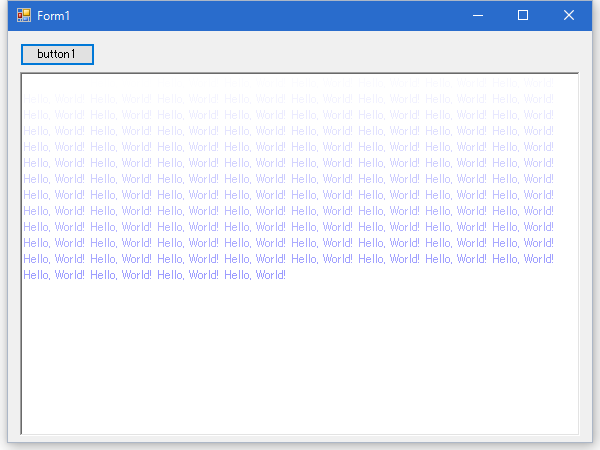
Task: Click first "Hello, World!" on the last line
Action: pyautogui.click(x=54, y=275)
